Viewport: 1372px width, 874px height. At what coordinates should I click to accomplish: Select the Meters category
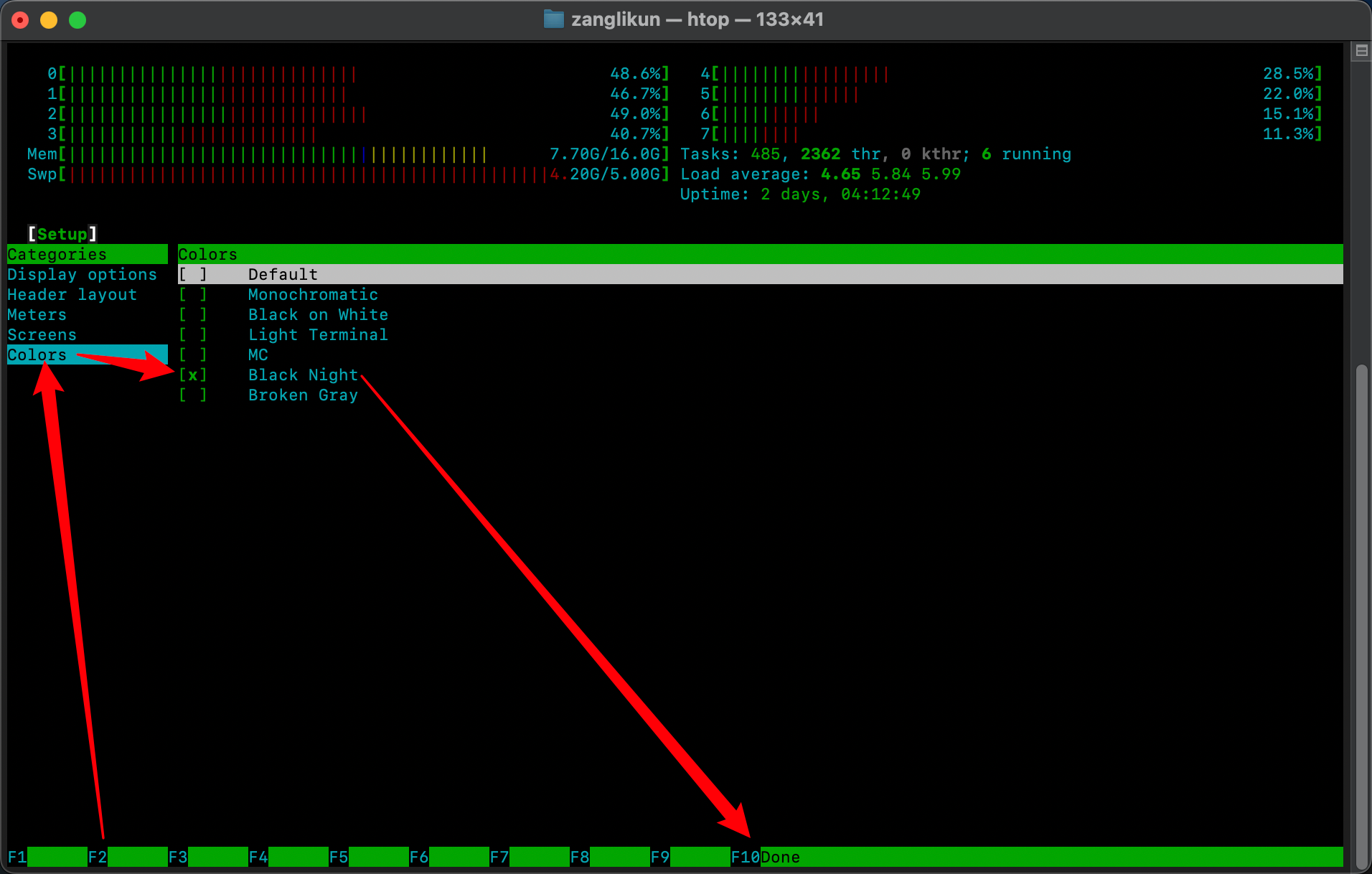(x=37, y=315)
